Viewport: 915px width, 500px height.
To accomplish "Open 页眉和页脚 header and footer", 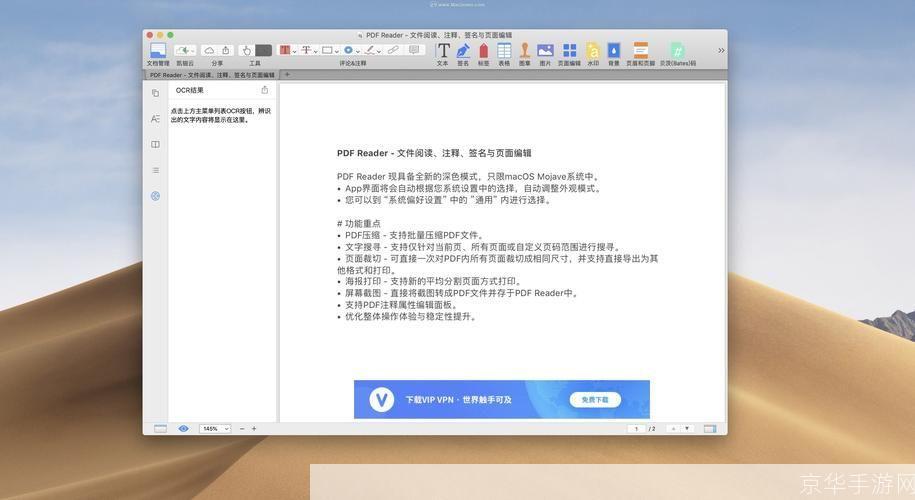I will click(641, 53).
